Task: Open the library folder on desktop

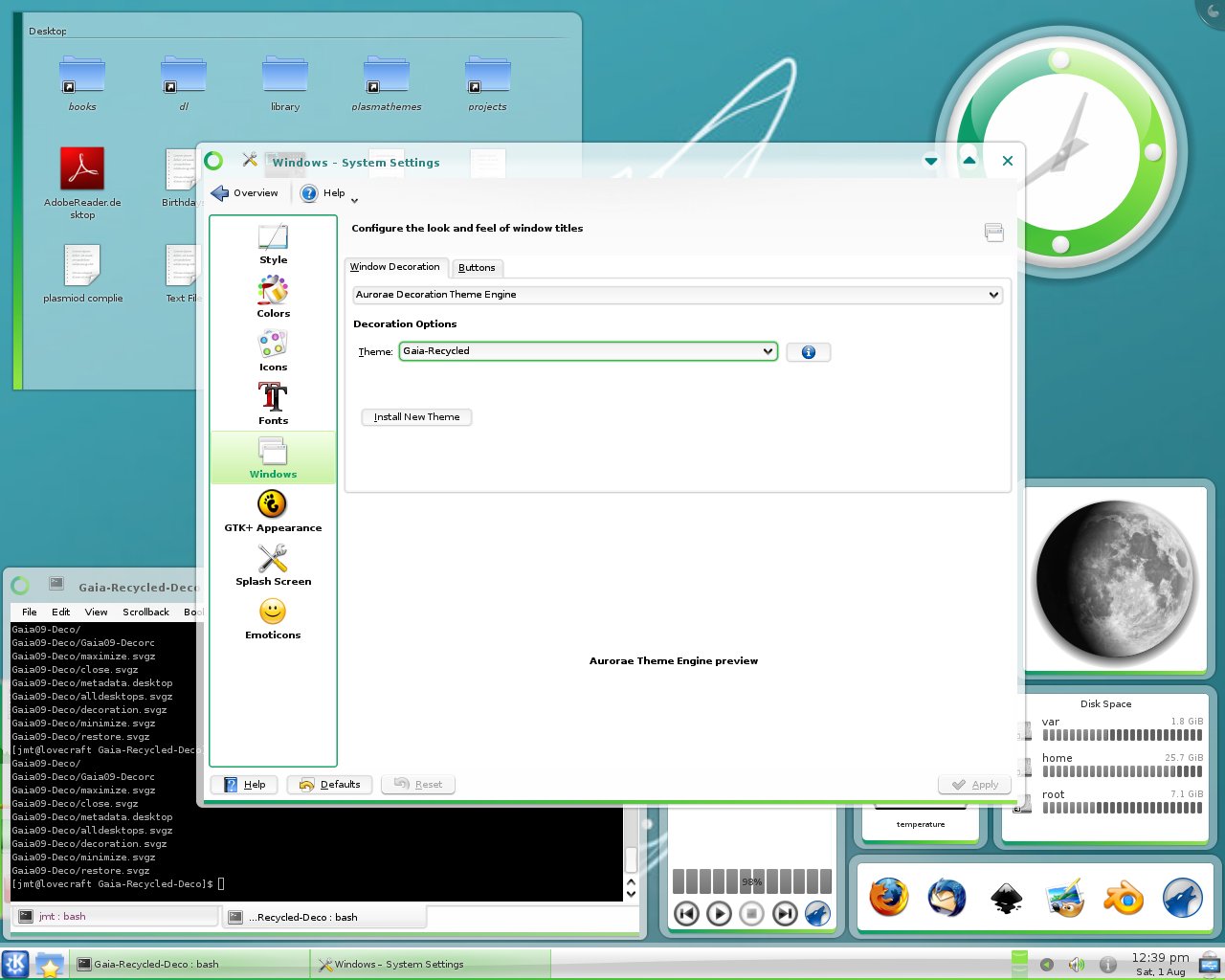Action: click(285, 83)
